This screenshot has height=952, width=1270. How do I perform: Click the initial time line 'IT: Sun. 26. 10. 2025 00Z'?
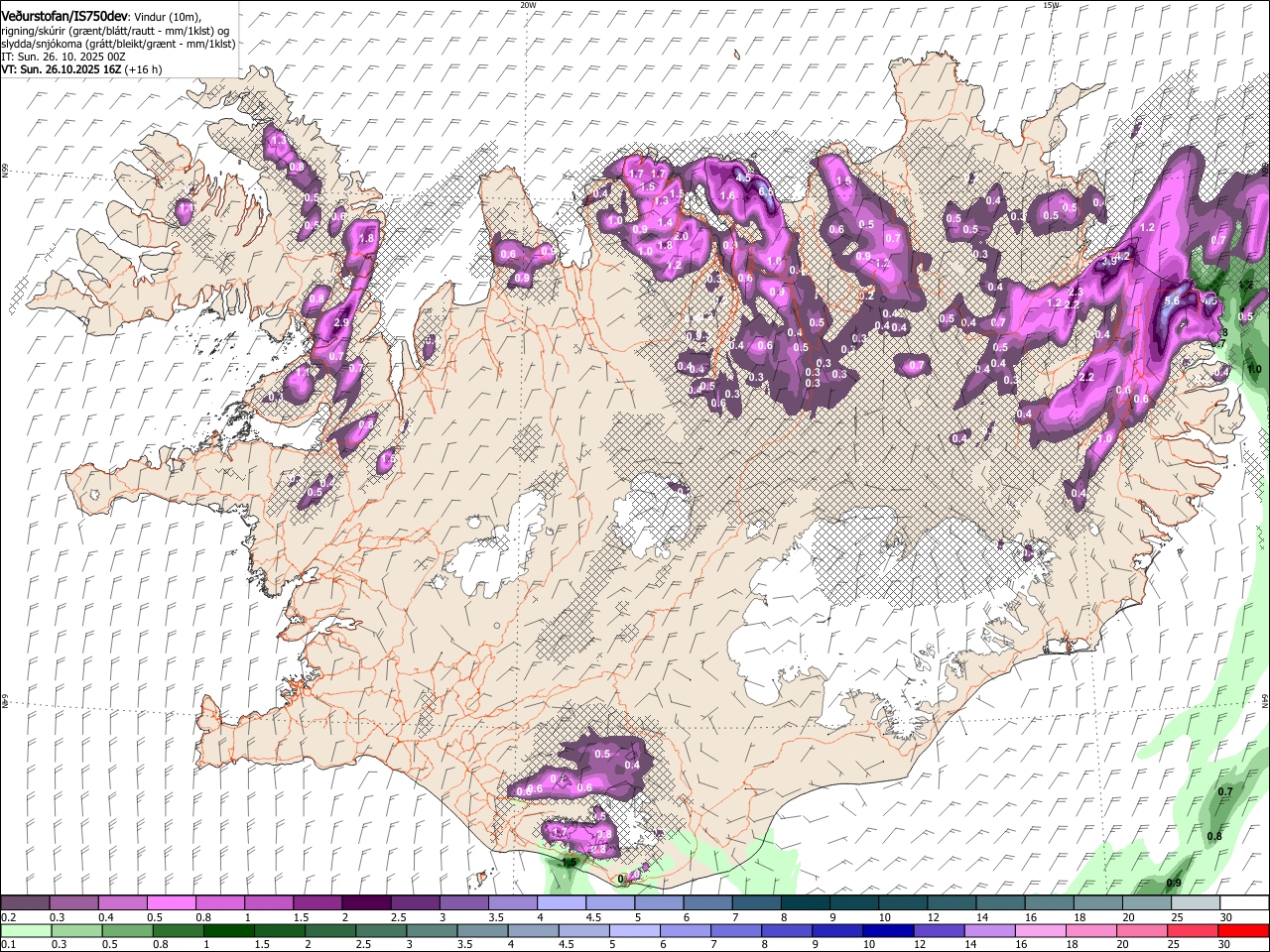(x=63, y=58)
